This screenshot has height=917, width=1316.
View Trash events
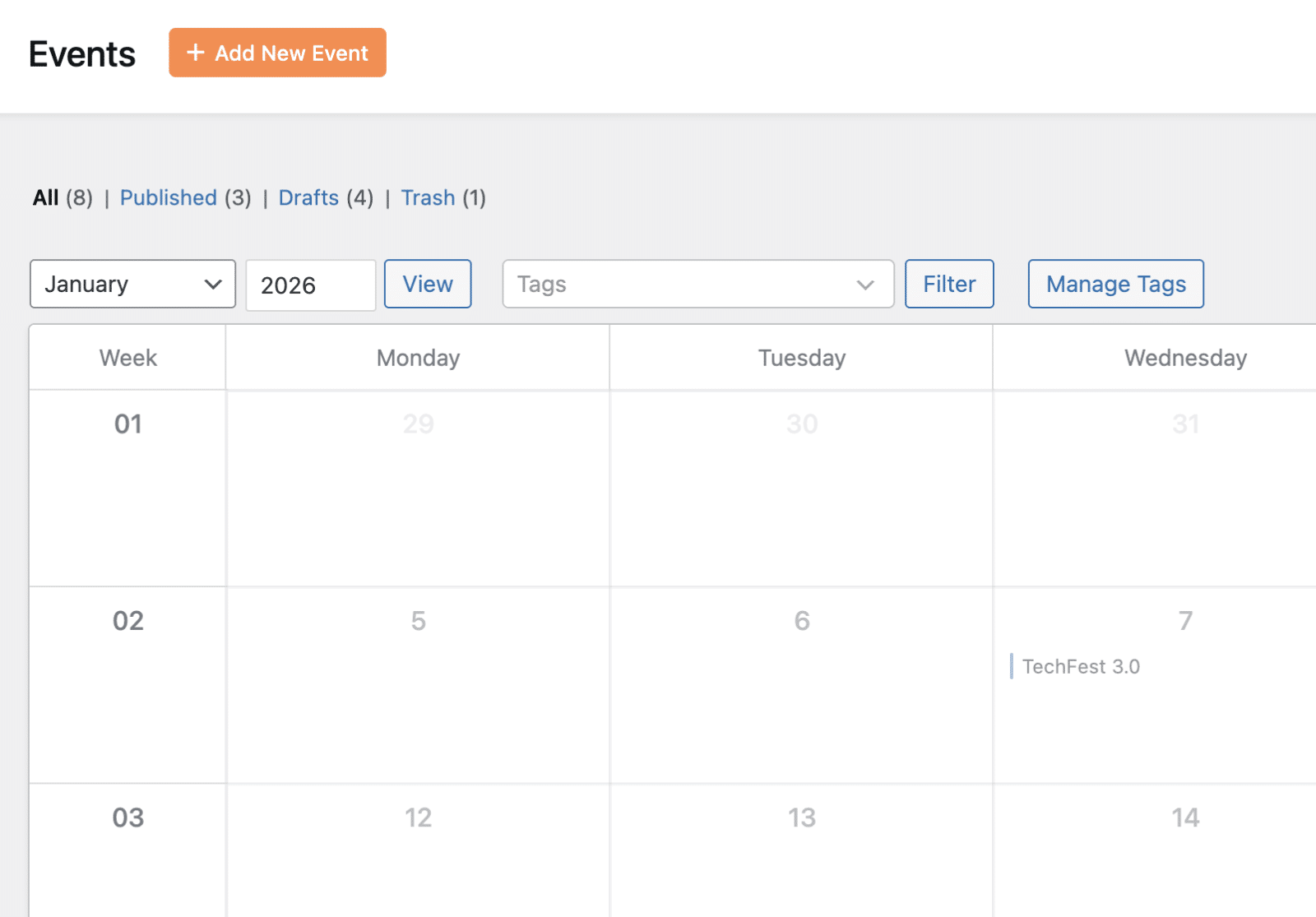(428, 198)
